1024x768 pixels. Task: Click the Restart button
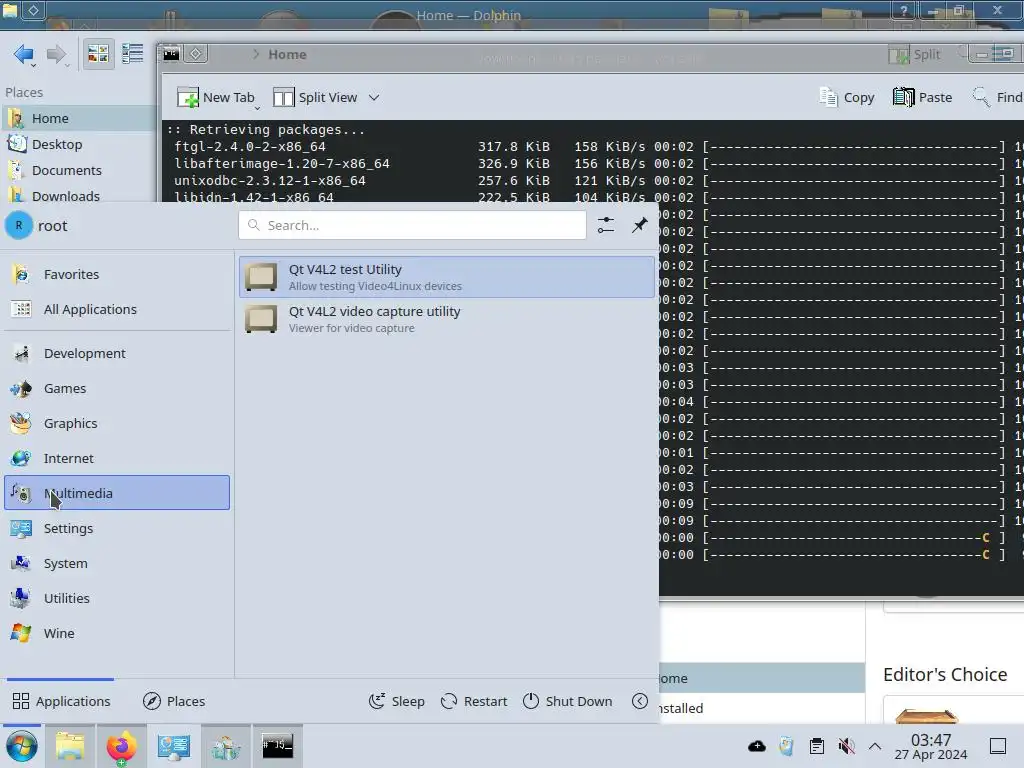click(x=474, y=701)
